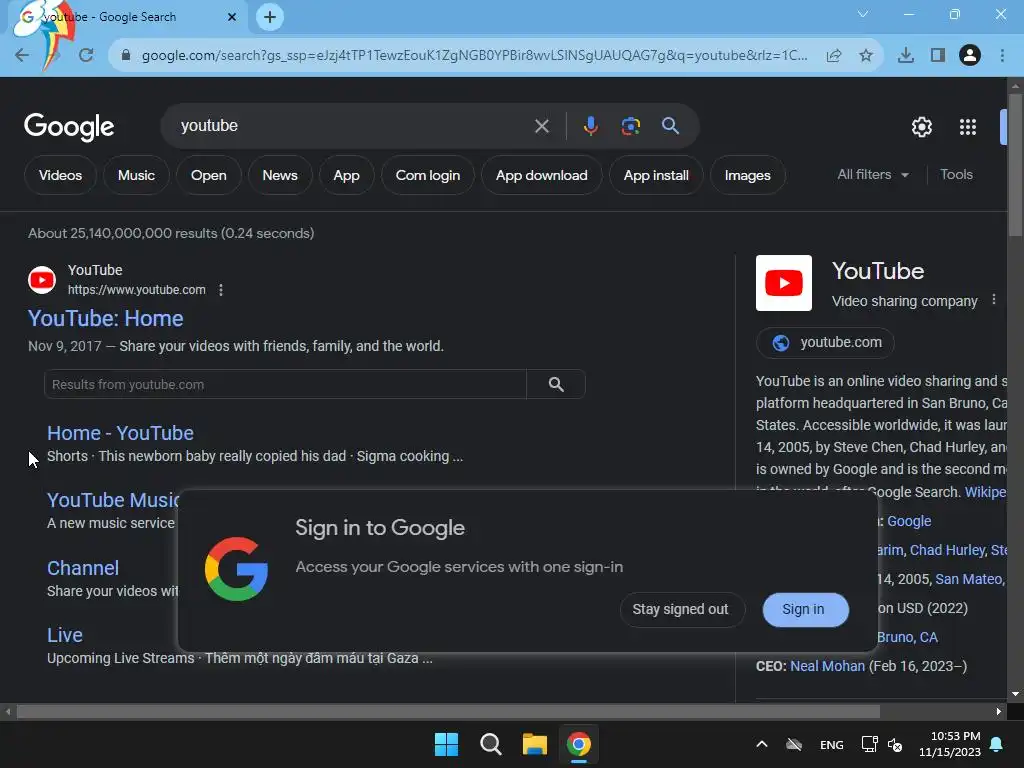Expand the All filters dropdown
Screen dimensions: 1024x768
[873, 174]
